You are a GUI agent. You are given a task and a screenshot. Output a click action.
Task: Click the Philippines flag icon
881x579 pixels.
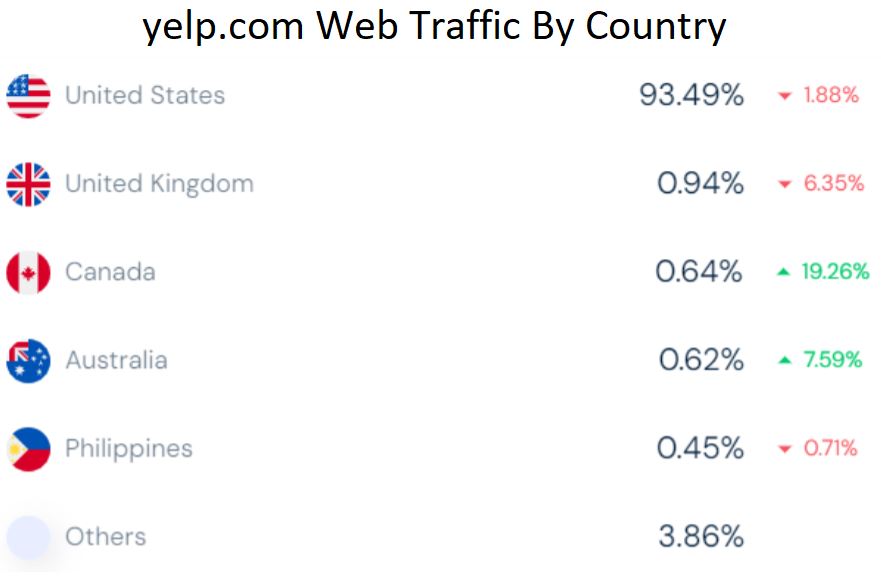pos(28,449)
